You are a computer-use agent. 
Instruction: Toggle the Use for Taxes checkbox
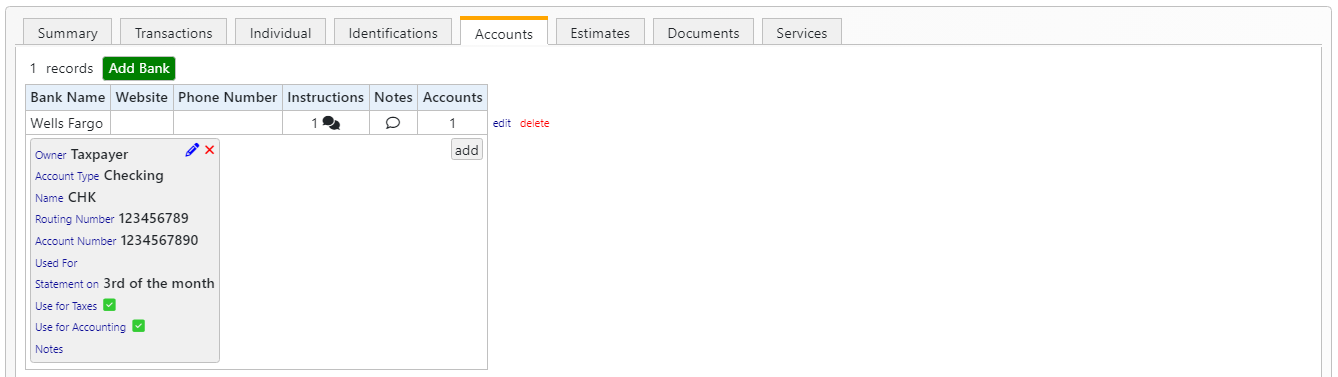click(x=110, y=305)
